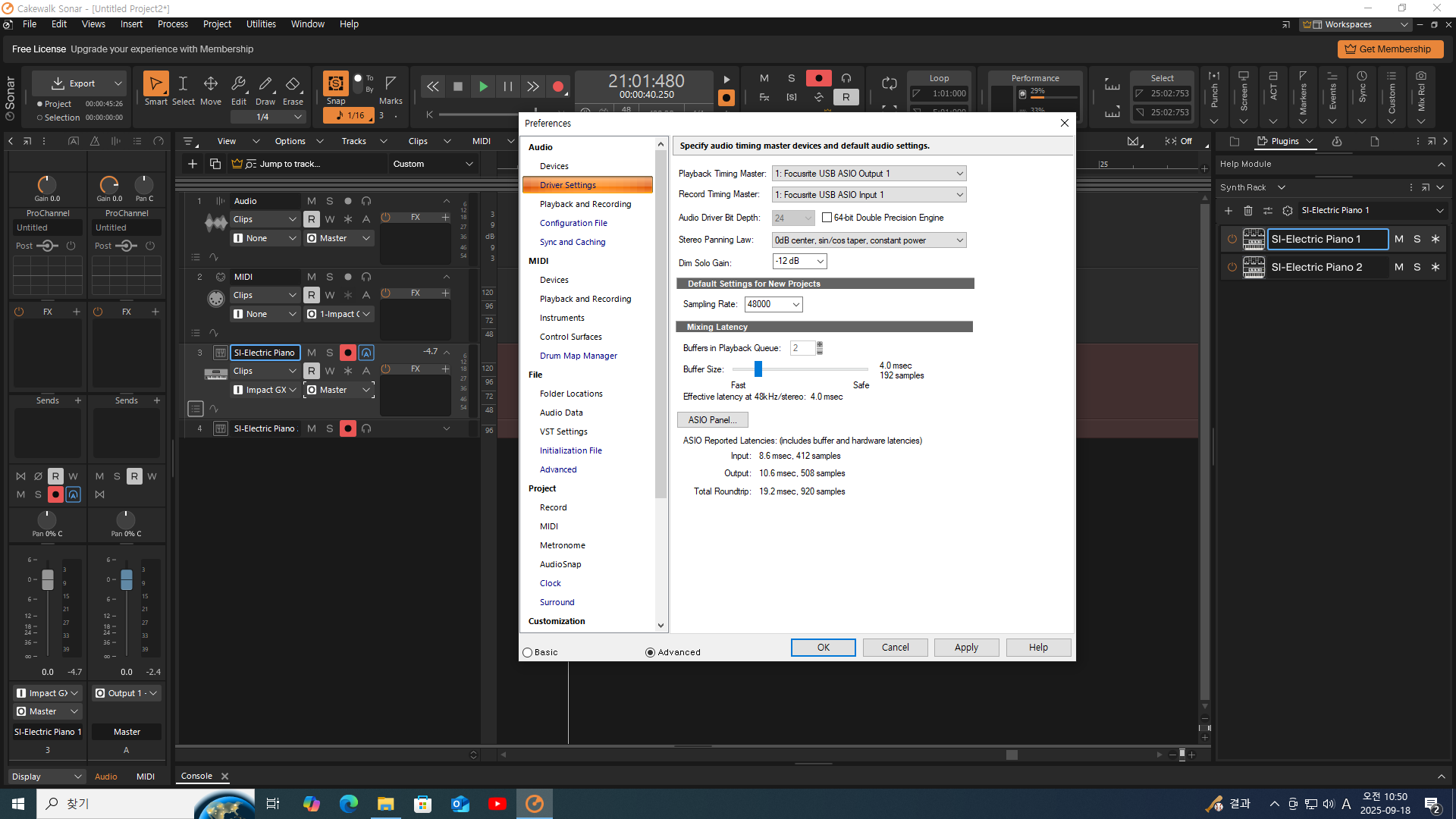The image size is (1456, 819).
Task: Open Windows Start menu
Action: point(18,804)
